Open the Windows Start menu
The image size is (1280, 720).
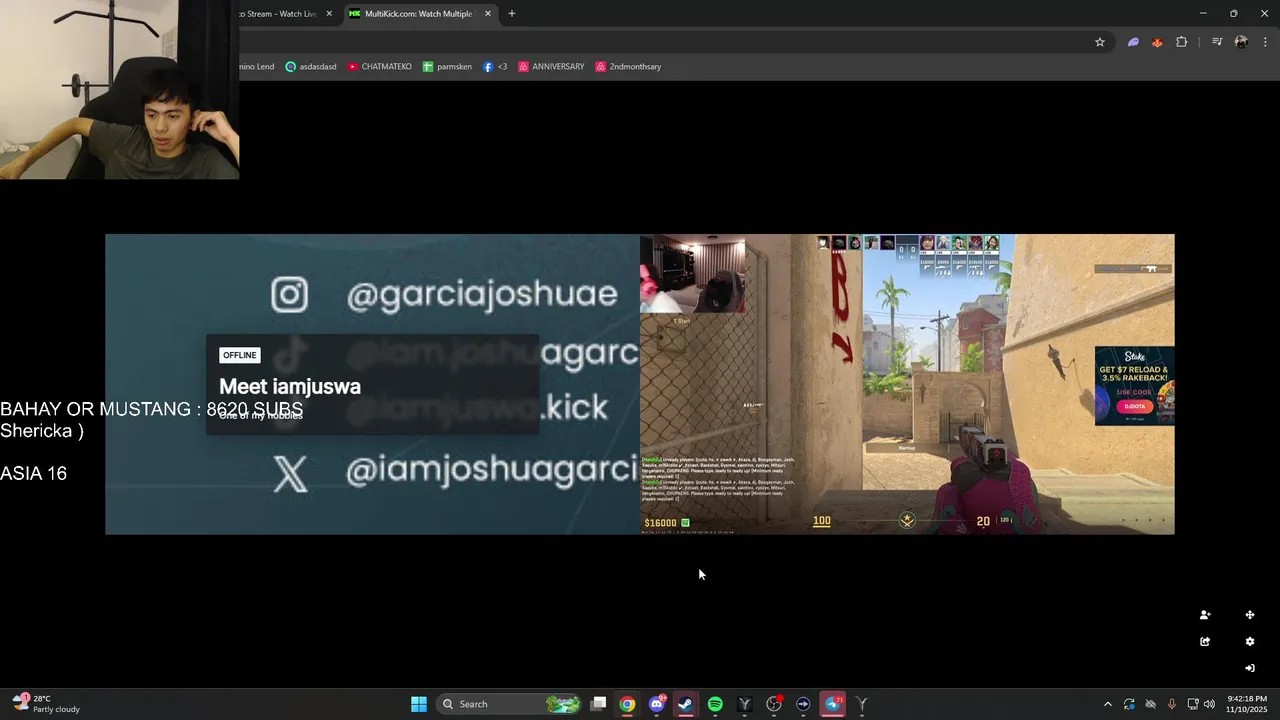click(419, 704)
